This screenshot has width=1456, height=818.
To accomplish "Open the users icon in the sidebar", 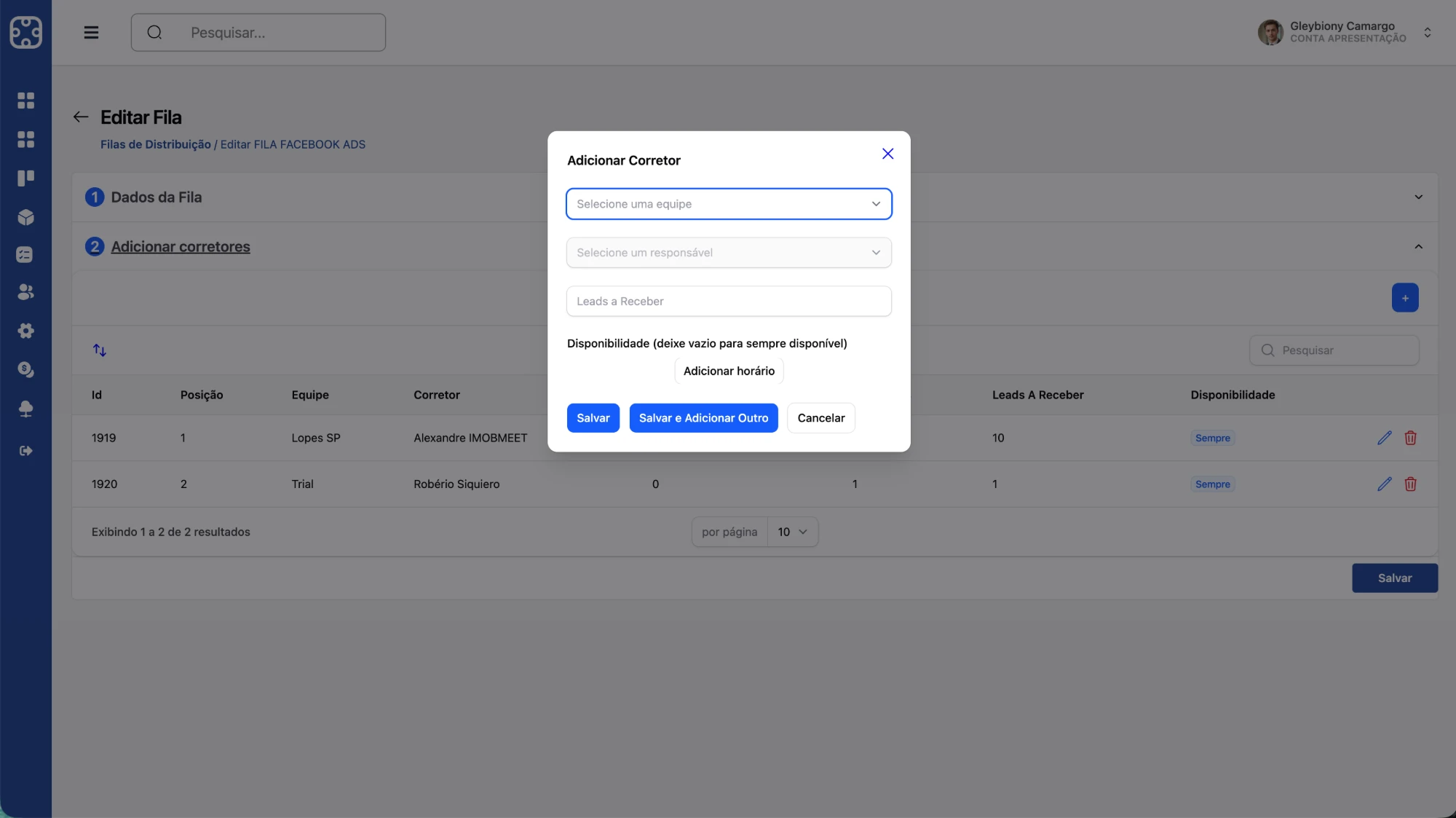I will coord(25,292).
